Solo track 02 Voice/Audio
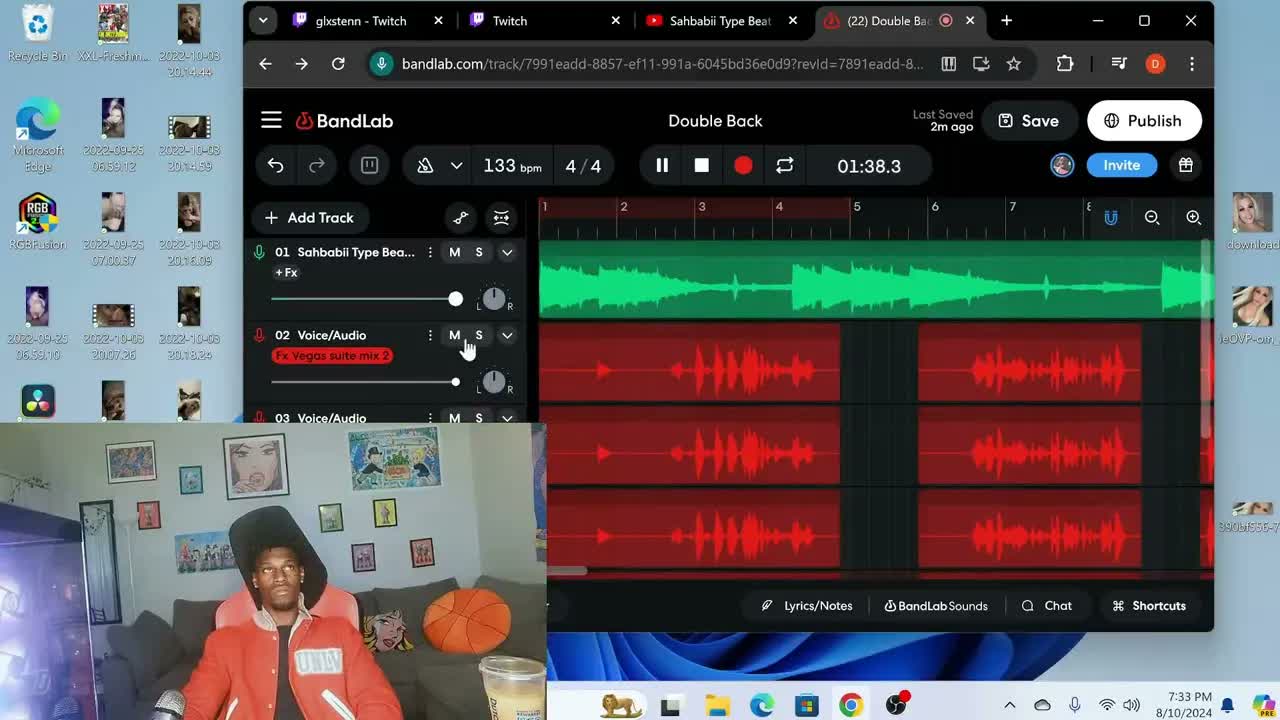This screenshot has width=1280, height=720. [x=479, y=336]
